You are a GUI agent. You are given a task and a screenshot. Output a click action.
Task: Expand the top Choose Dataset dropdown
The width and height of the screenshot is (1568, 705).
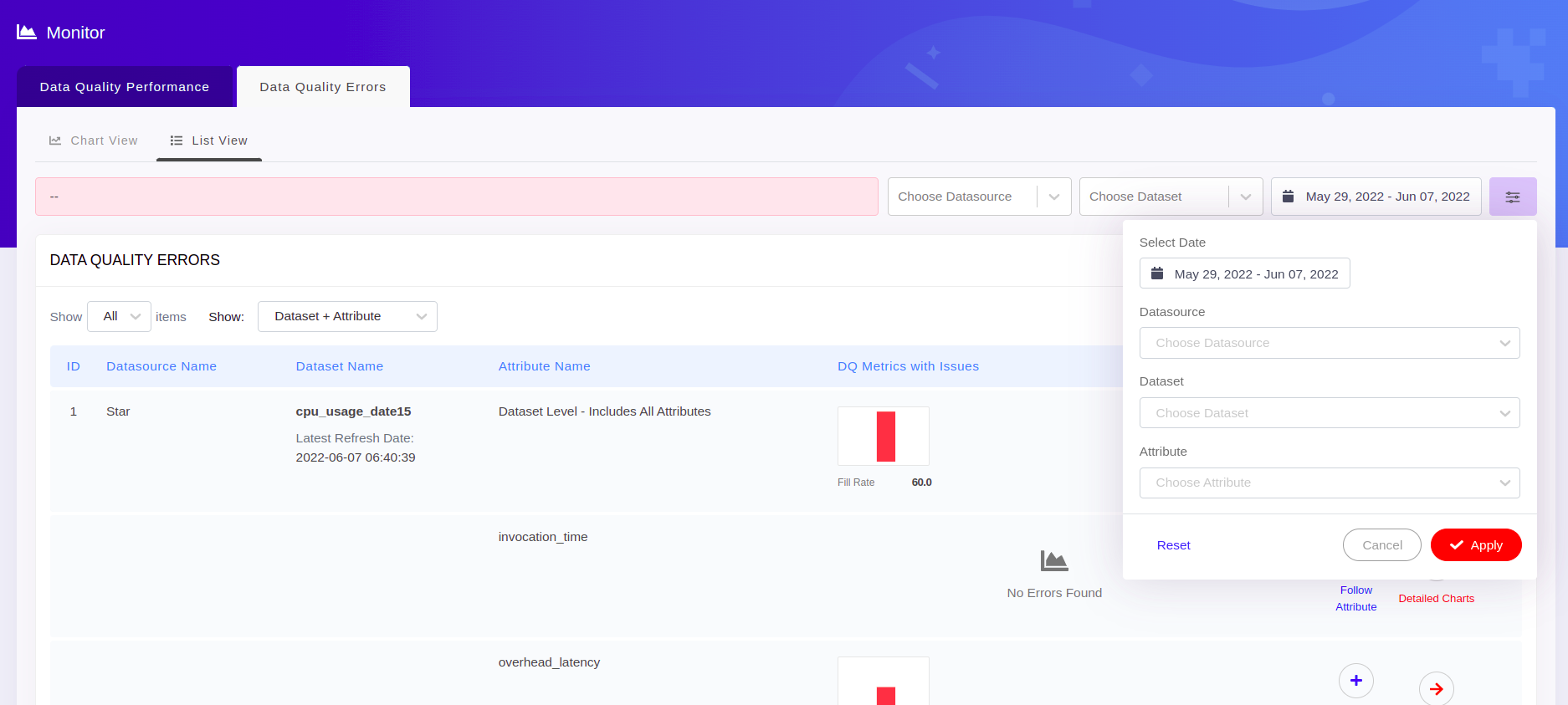coord(1171,197)
